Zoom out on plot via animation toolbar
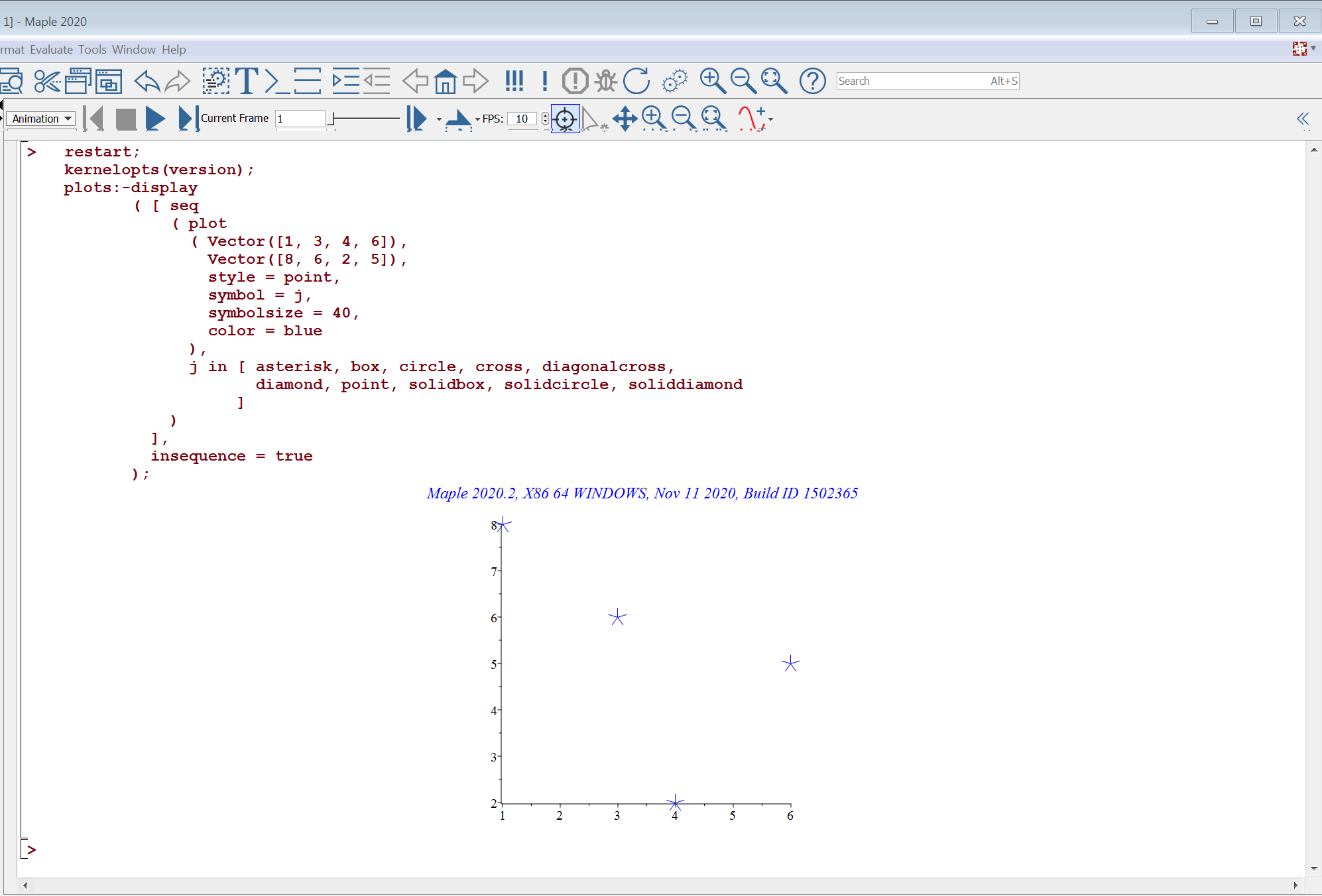The width and height of the screenshot is (1322, 896). [684, 119]
